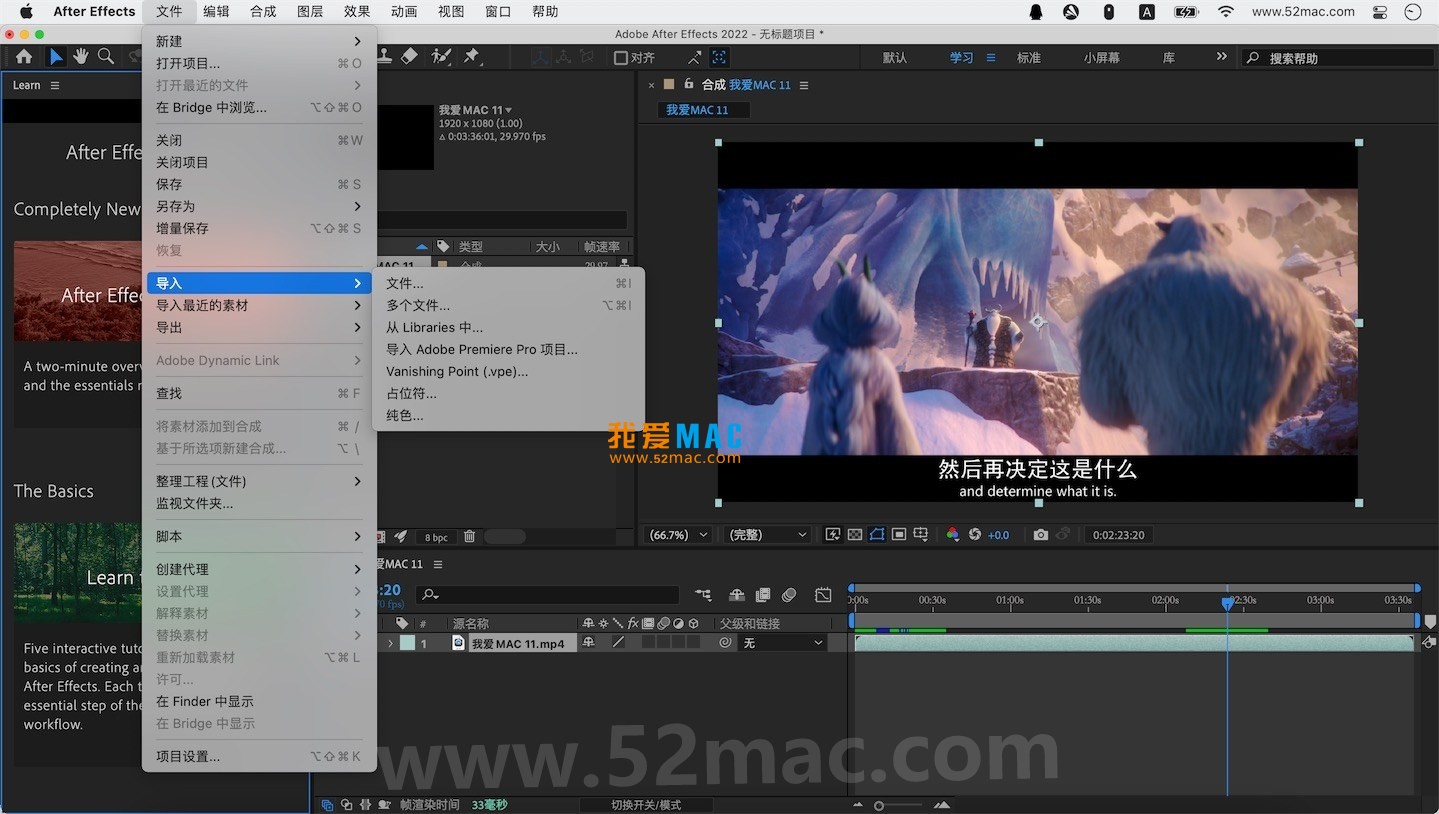This screenshot has width=1439, height=814.
Task: Select 多个文件... import option
Action: 509,305
